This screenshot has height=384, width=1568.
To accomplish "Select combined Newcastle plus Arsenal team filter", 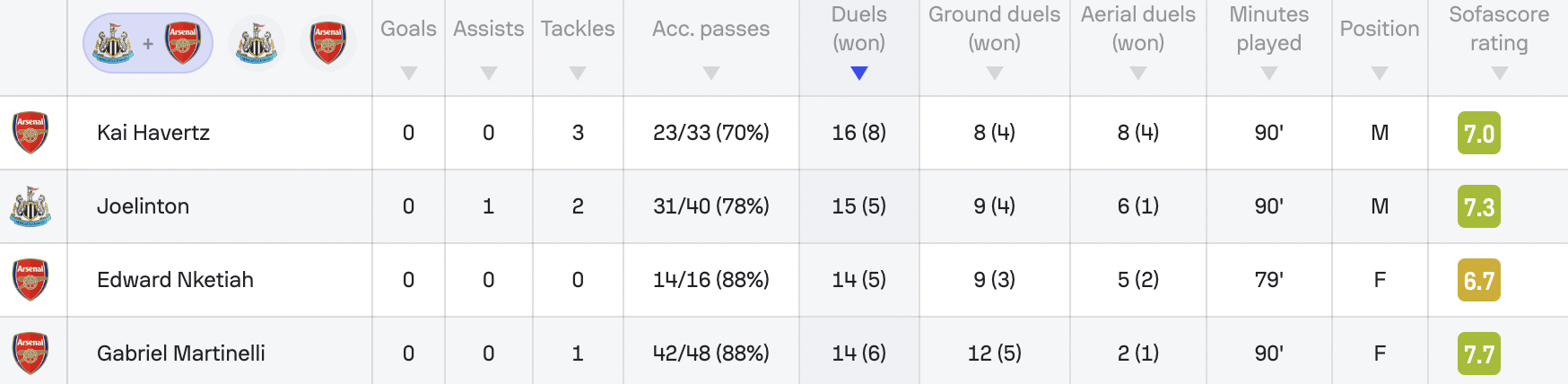I will 148,43.
